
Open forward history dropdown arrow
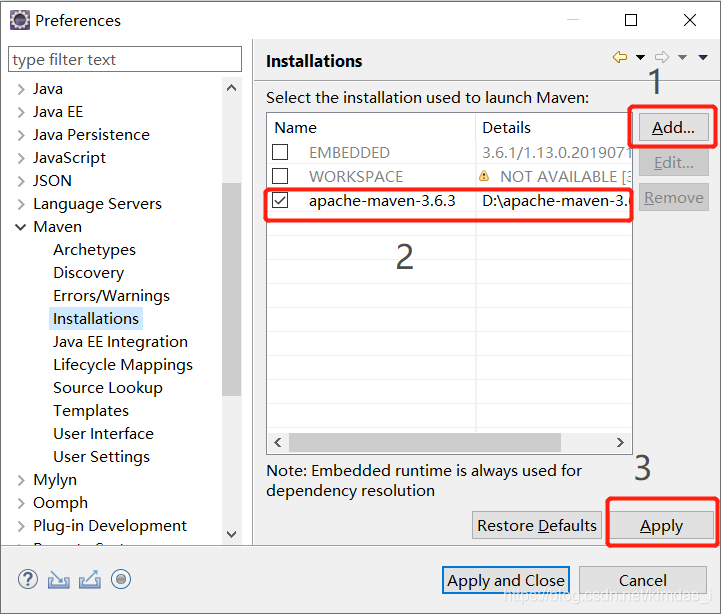pos(682,57)
